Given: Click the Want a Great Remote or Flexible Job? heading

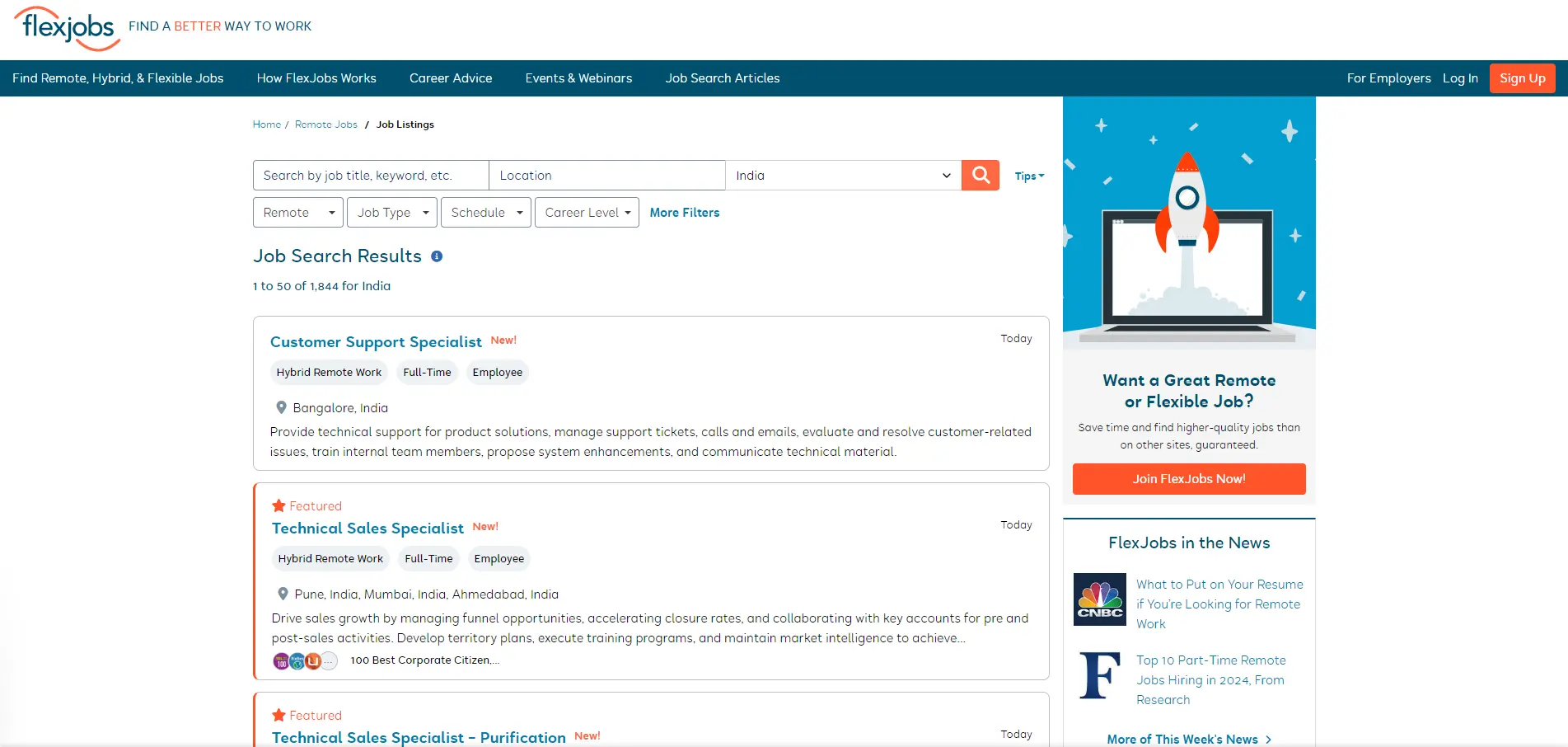Looking at the screenshot, I should pos(1189,391).
